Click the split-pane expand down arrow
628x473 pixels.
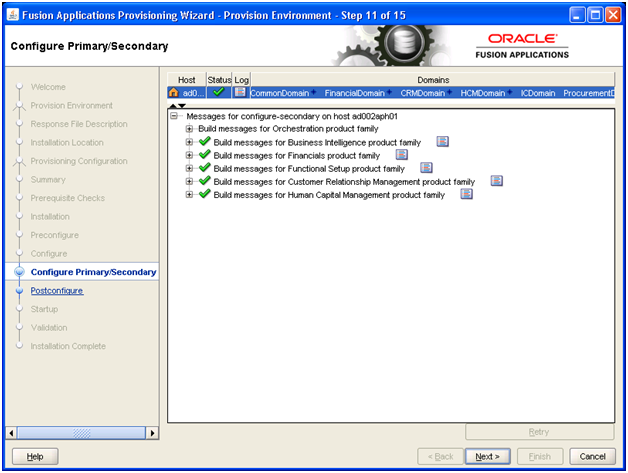click(x=182, y=106)
